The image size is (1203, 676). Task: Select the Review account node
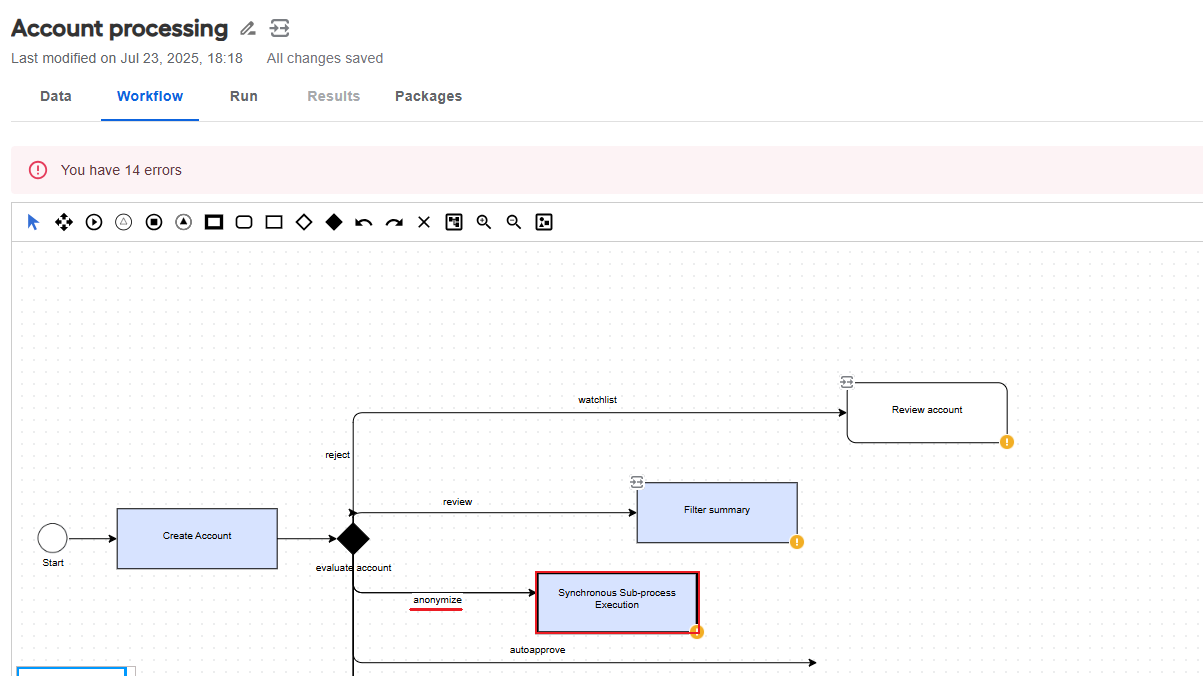[927, 412]
